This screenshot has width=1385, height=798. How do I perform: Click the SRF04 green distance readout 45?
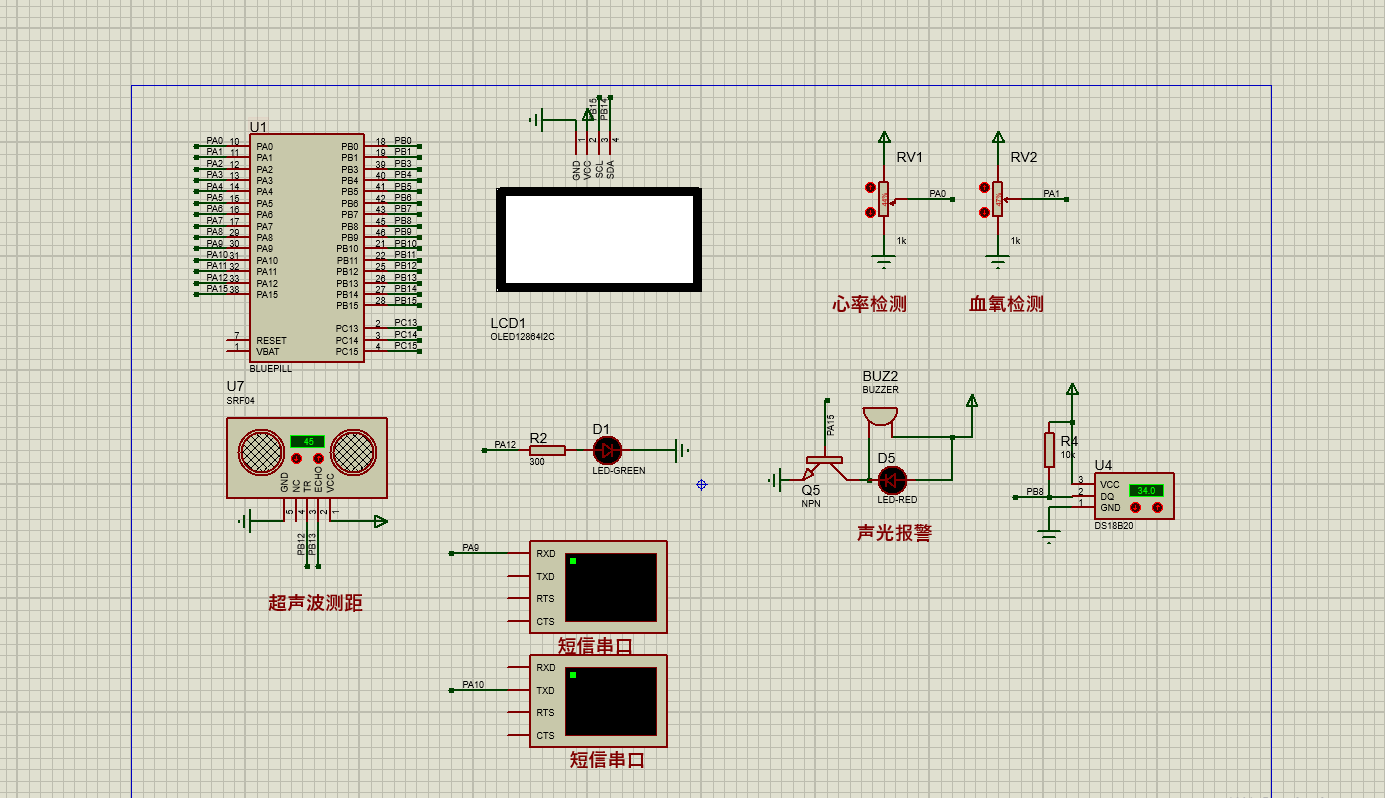pos(307,441)
